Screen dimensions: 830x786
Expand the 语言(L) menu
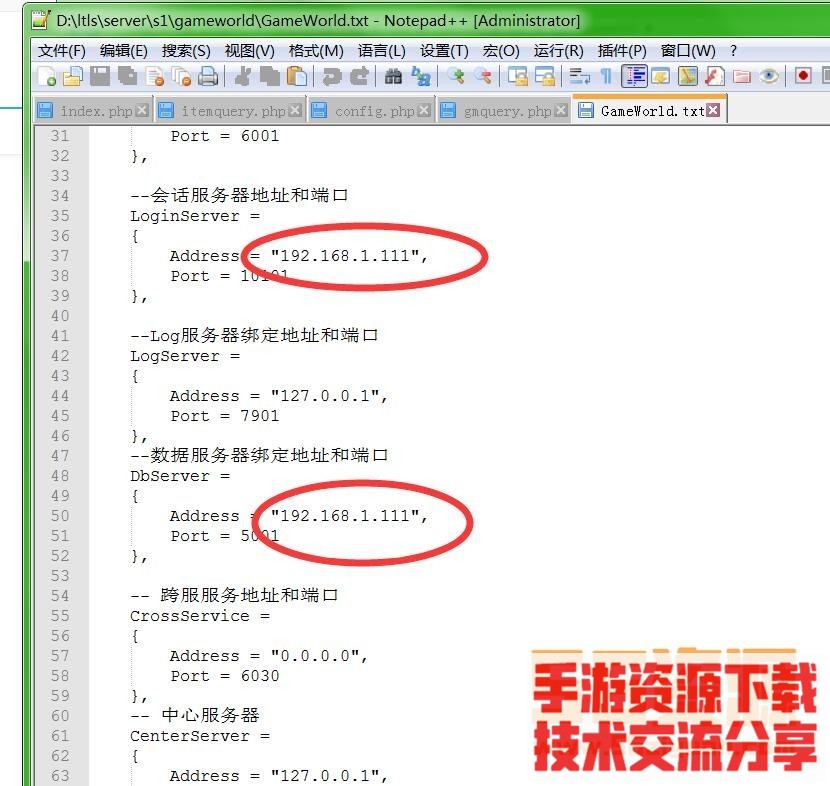click(382, 50)
